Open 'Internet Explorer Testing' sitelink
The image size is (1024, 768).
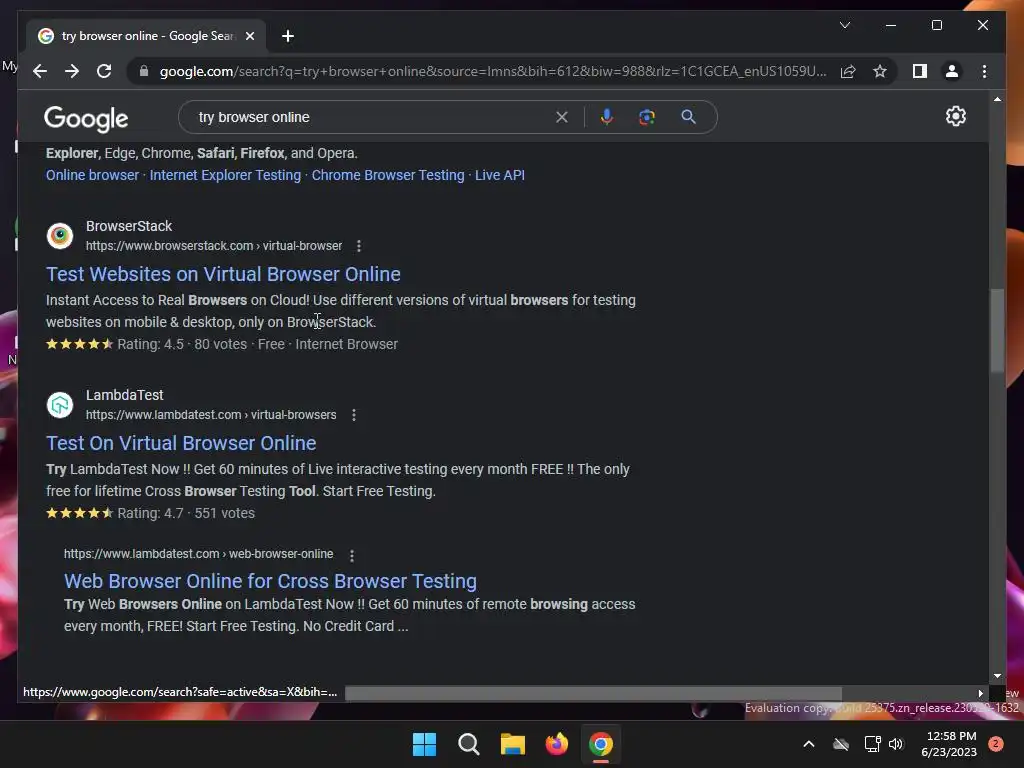coord(225,175)
